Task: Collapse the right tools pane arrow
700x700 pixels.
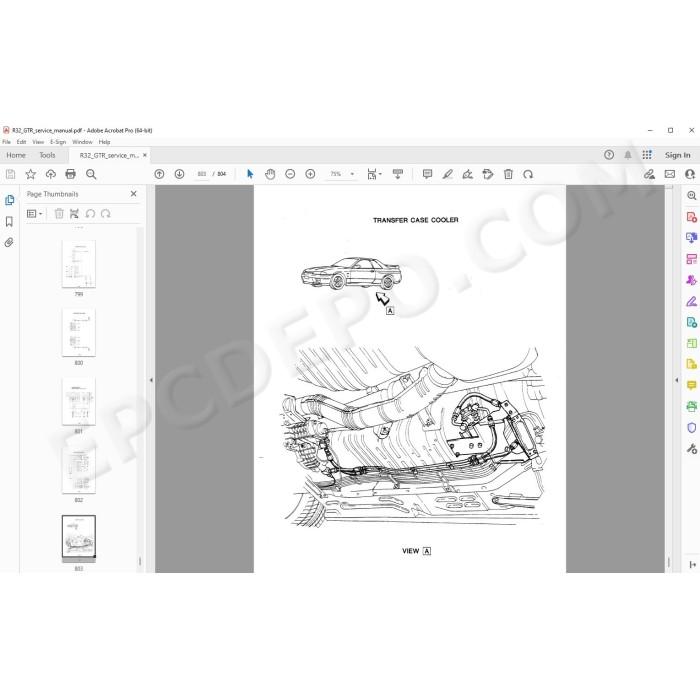Action: point(677,380)
